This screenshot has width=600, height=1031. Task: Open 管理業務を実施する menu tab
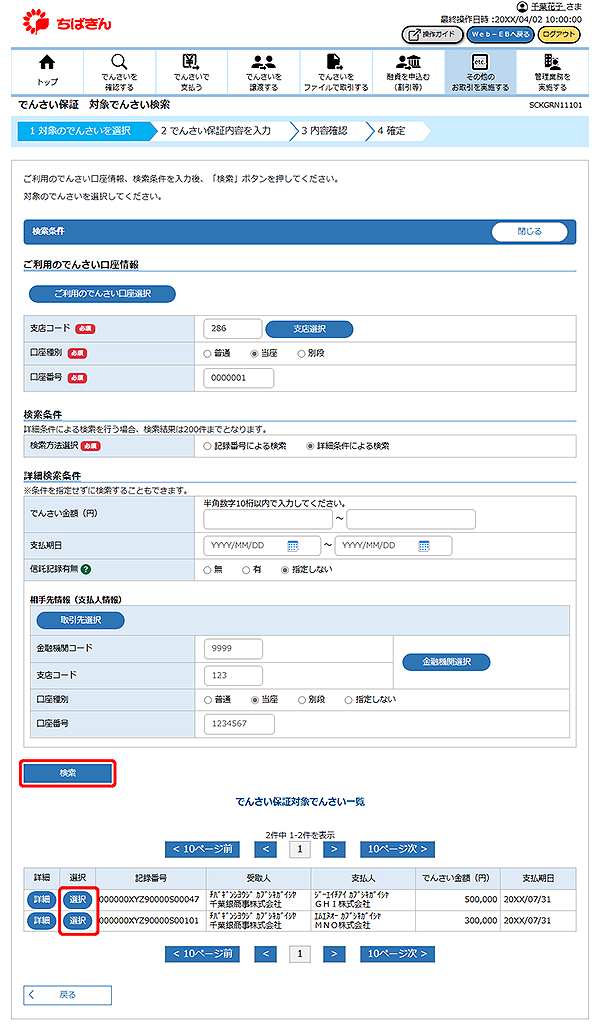(x=551, y=71)
